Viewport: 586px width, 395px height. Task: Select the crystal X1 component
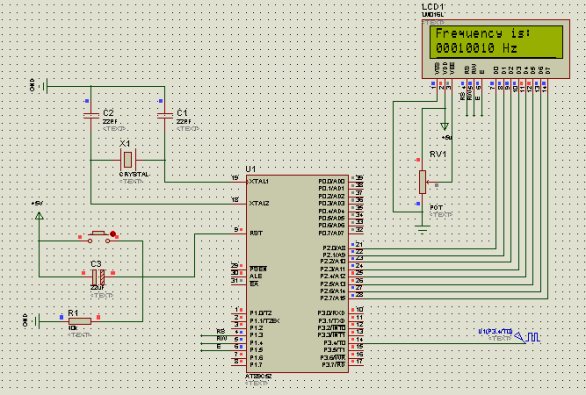[128, 160]
